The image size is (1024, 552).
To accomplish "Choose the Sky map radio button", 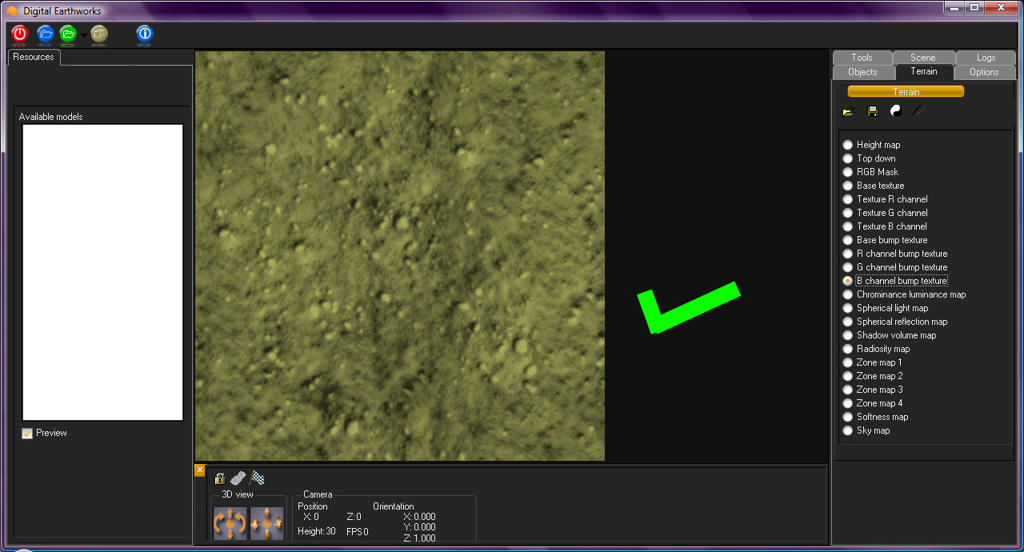I will click(x=848, y=431).
